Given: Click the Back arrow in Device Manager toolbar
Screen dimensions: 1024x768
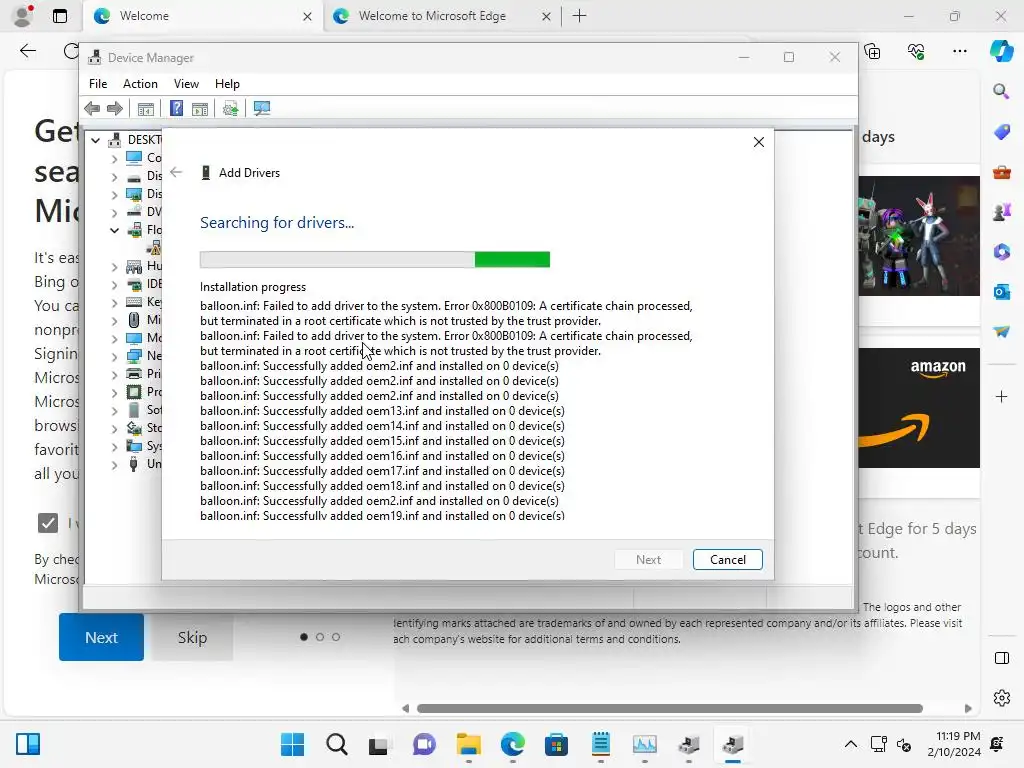Looking at the screenshot, I should [92, 108].
